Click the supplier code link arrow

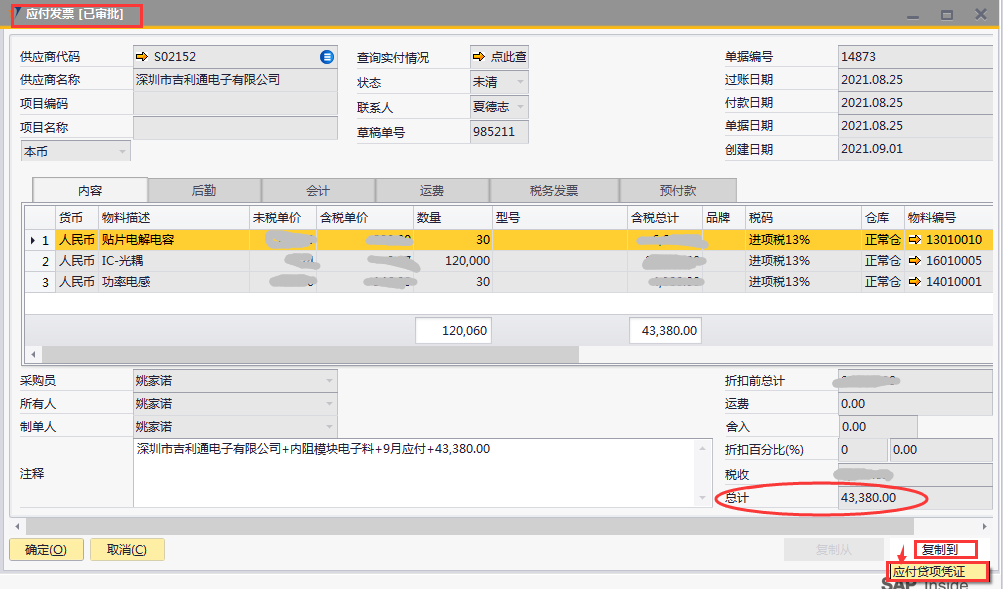pos(141,57)
